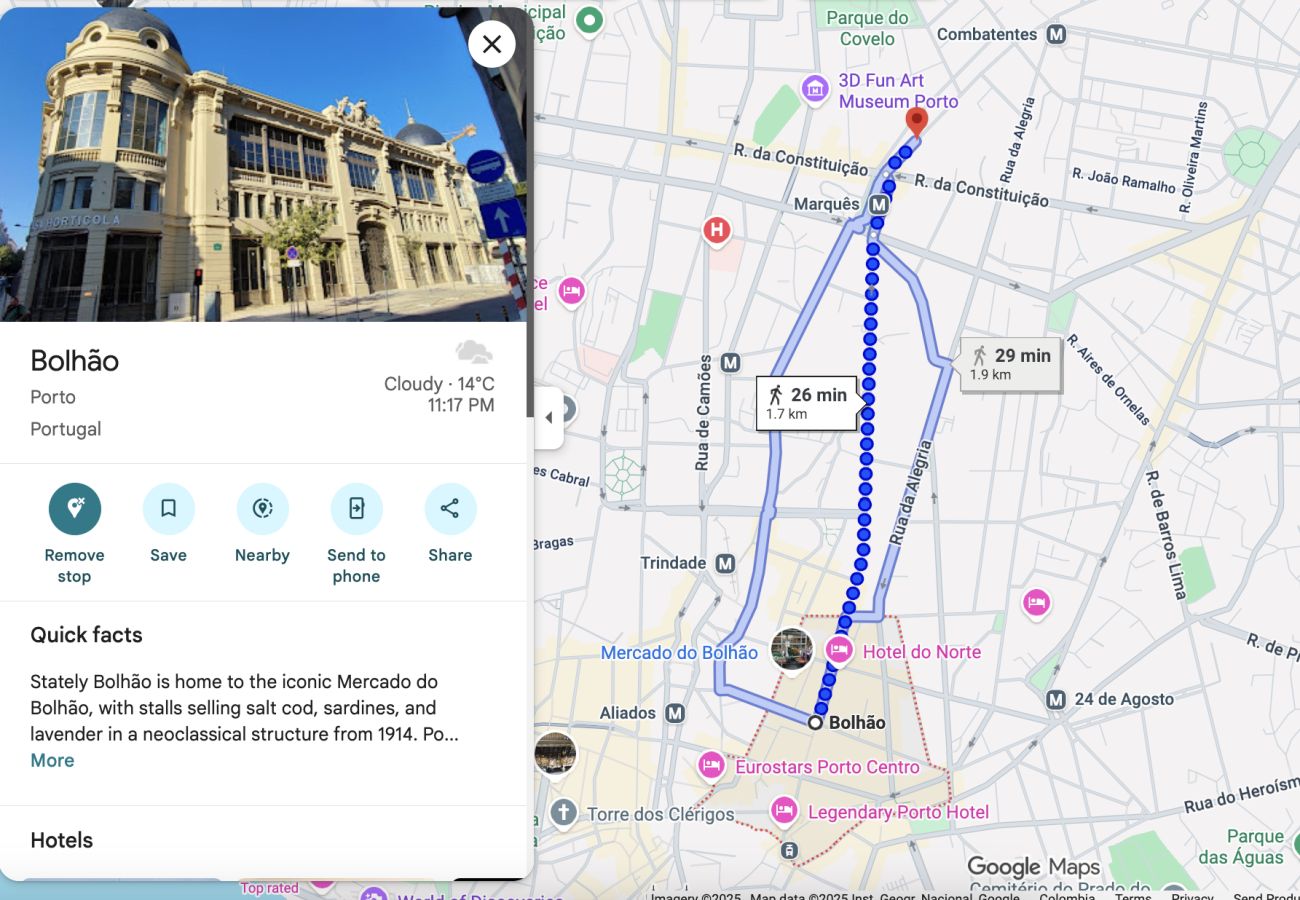
Task: Select the 26 min walking route
Action: (x=807, y=403)
